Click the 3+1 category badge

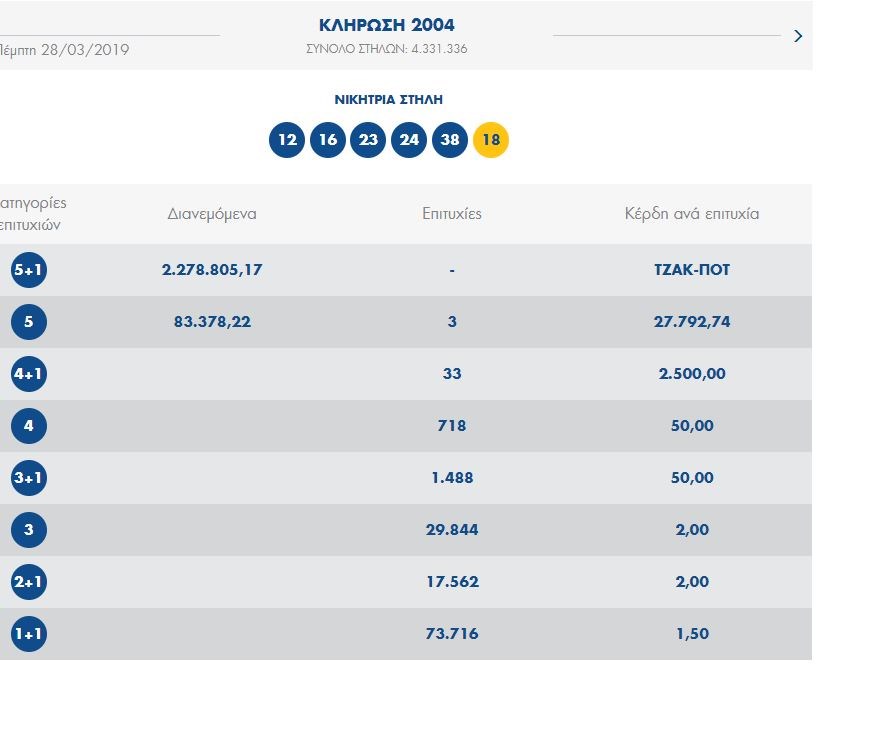pyautogui.click(x=28, y=478)
